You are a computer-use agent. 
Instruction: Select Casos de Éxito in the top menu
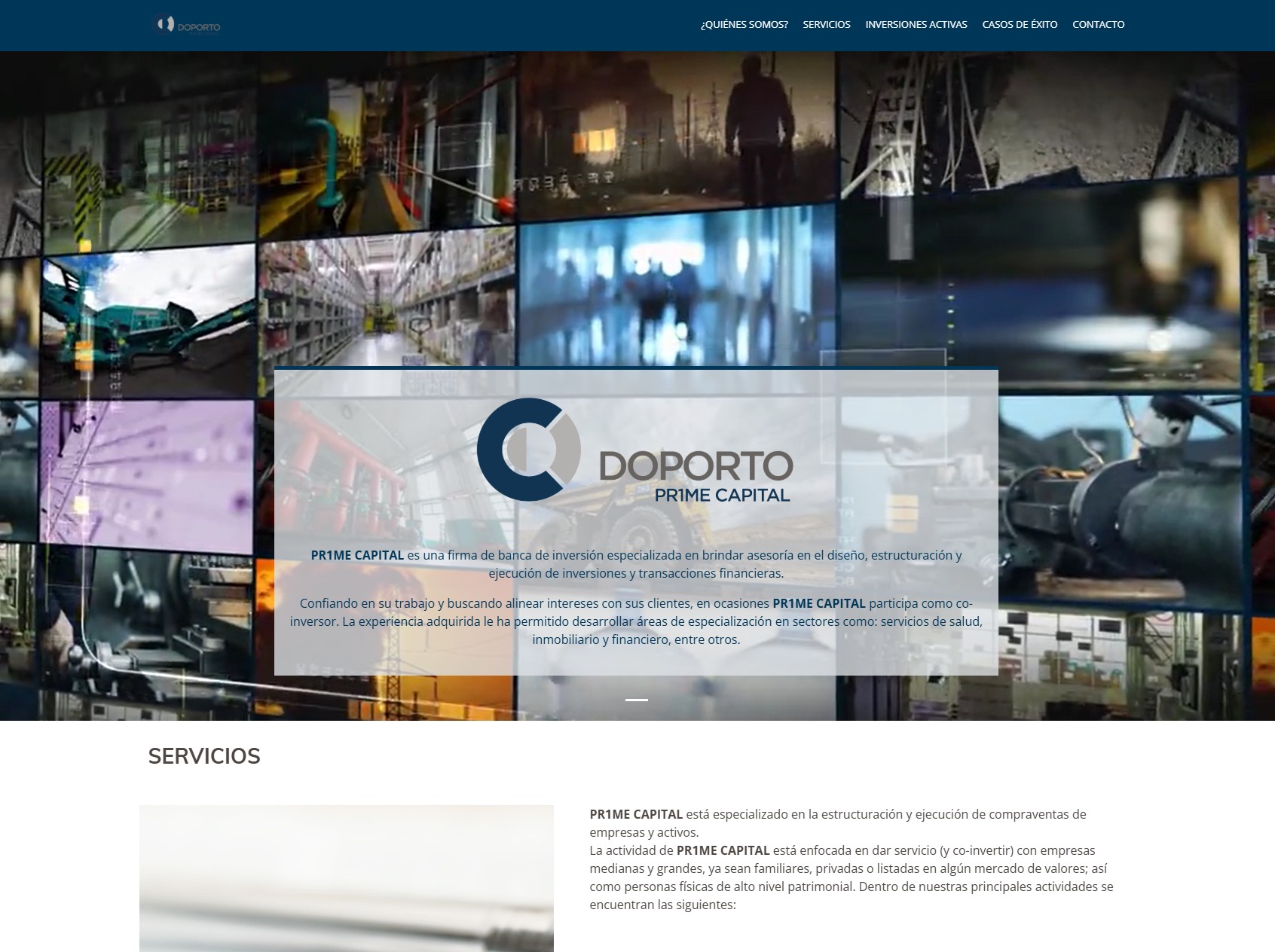[1019, 25]
